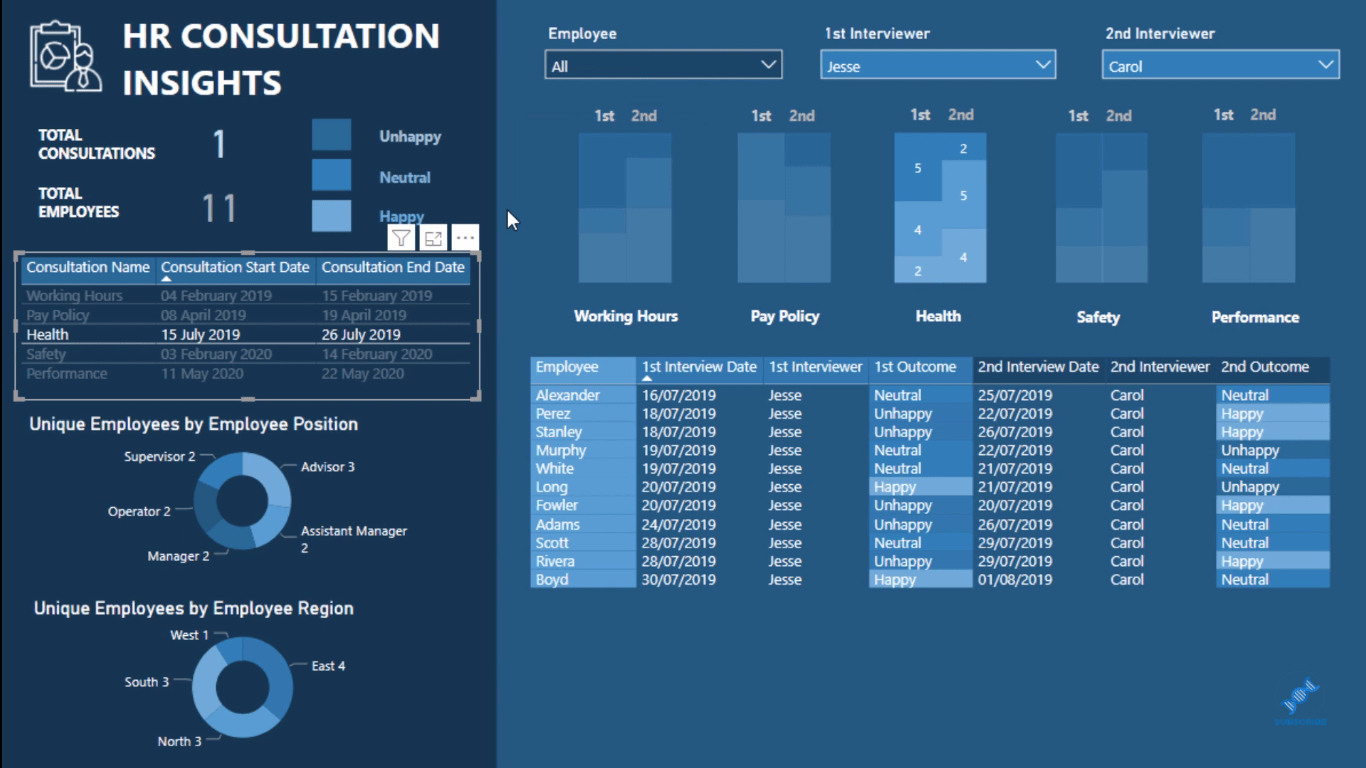Viewport: 1366px width, 768px height.
Task: Select the Pay Policy consultation row
Action: pos(246,315)
